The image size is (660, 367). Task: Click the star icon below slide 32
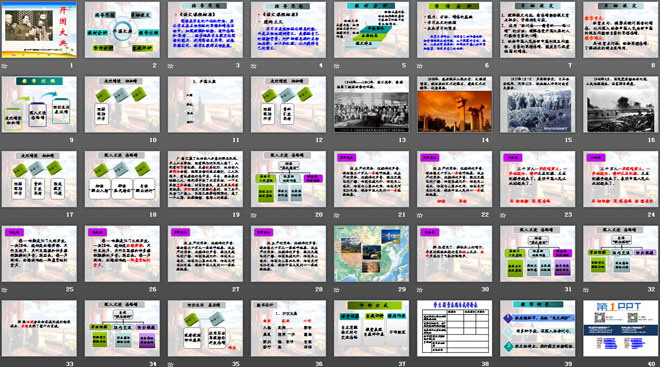586,290
